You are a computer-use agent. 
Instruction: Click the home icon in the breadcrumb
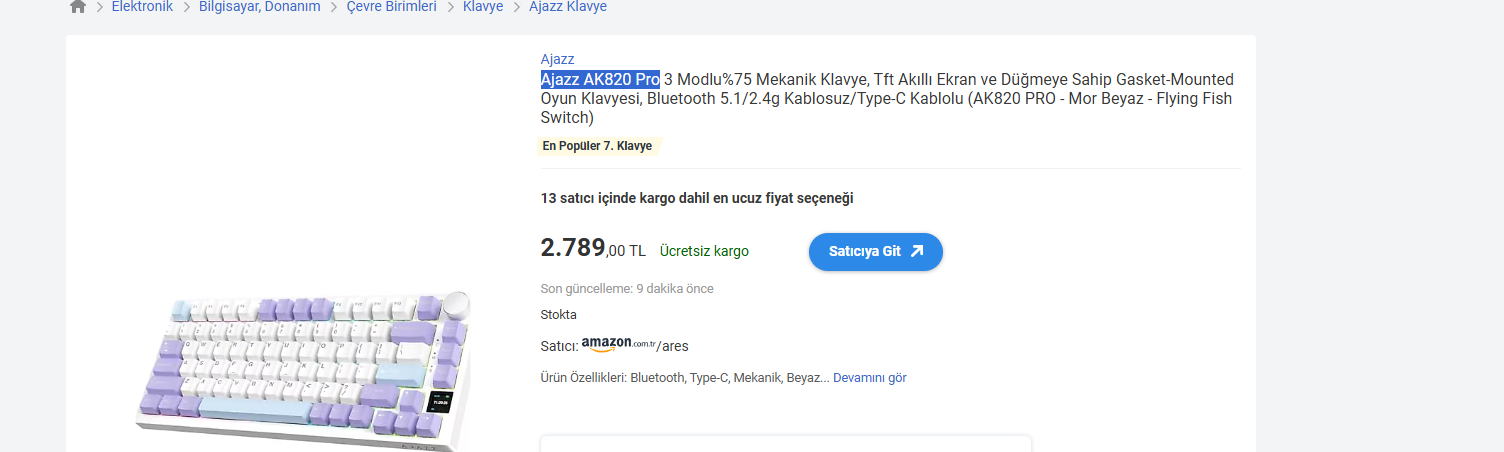[x=78, y=7]
